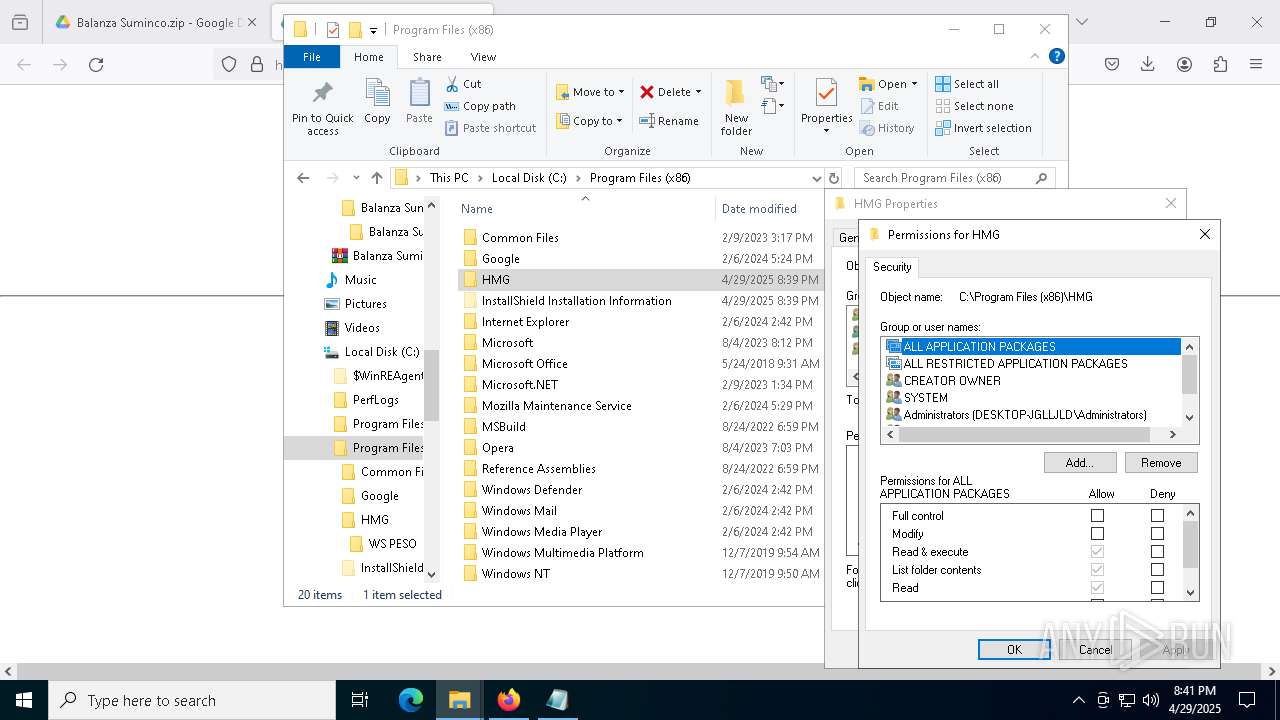The height and width of the screenshot is (720, 1280).
Task: Tick Deny checkbox for Read & execute
Action: (x=1157, y=552)
